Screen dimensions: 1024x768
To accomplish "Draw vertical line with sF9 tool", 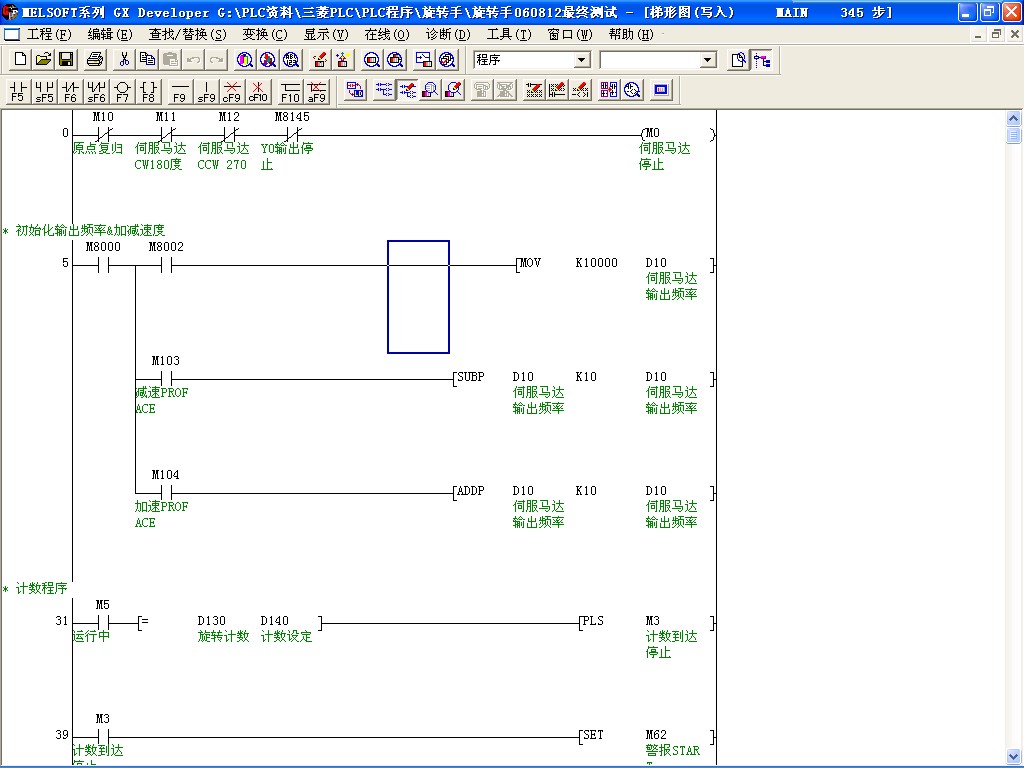I will pyautogui.click(x=206, y=91).
